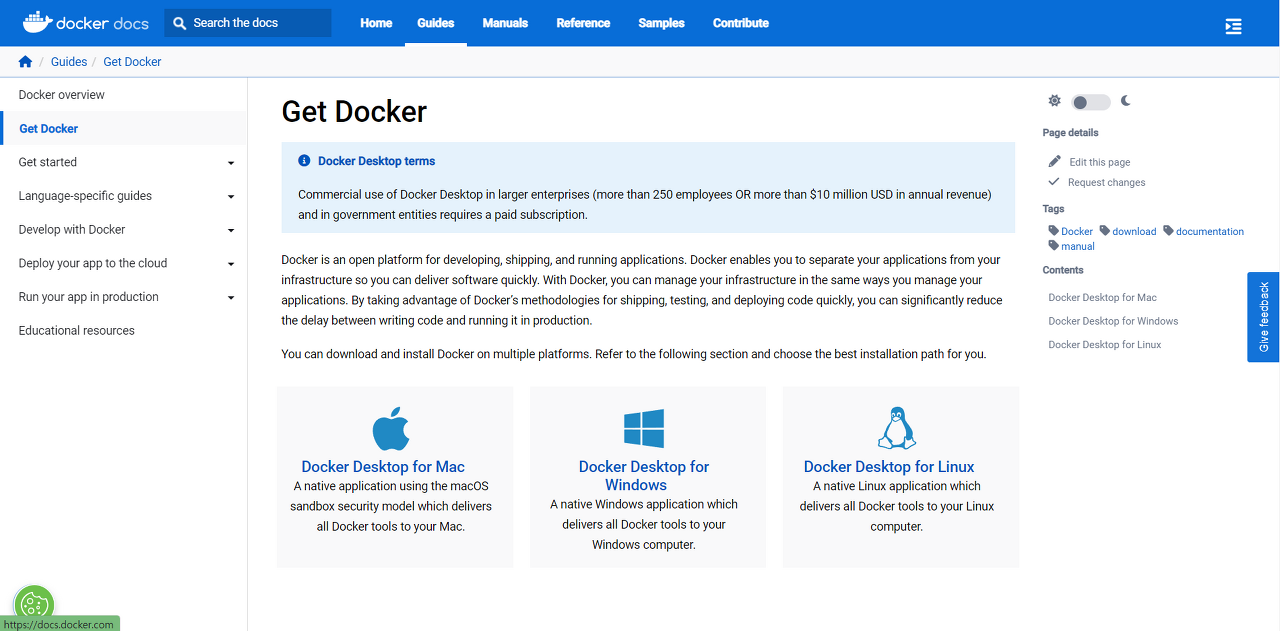Image resolution: width=1280 pixels, height=631 pixels.
Task: Click the Linux penguin icon
Action: 897,428
